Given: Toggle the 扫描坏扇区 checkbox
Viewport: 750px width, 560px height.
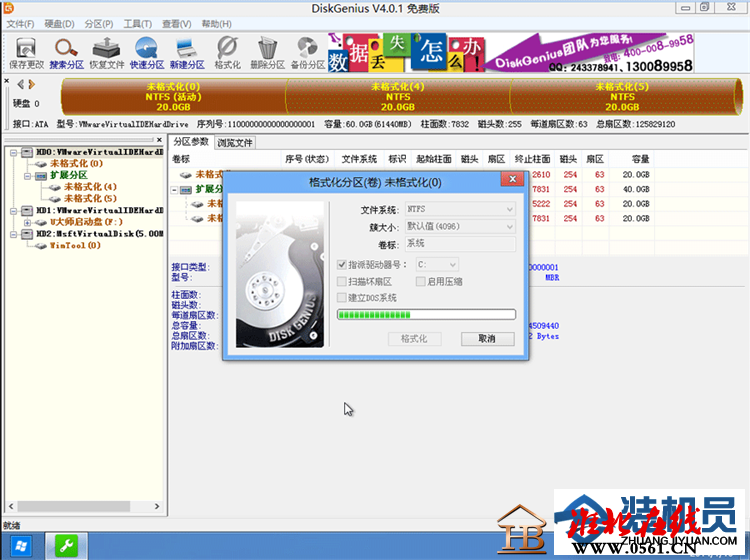Looking at the screenshot, I should click(x=342, y=281).
